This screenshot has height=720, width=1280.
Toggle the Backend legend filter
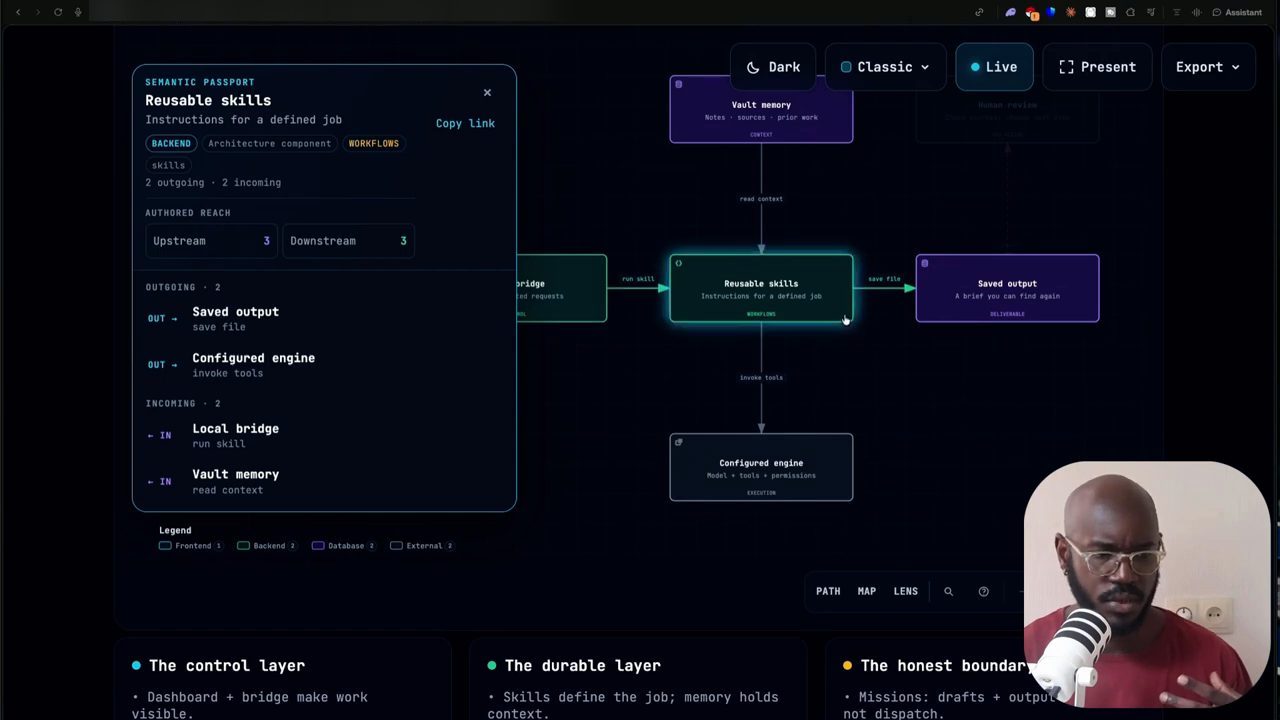click(x=266, y=546)
